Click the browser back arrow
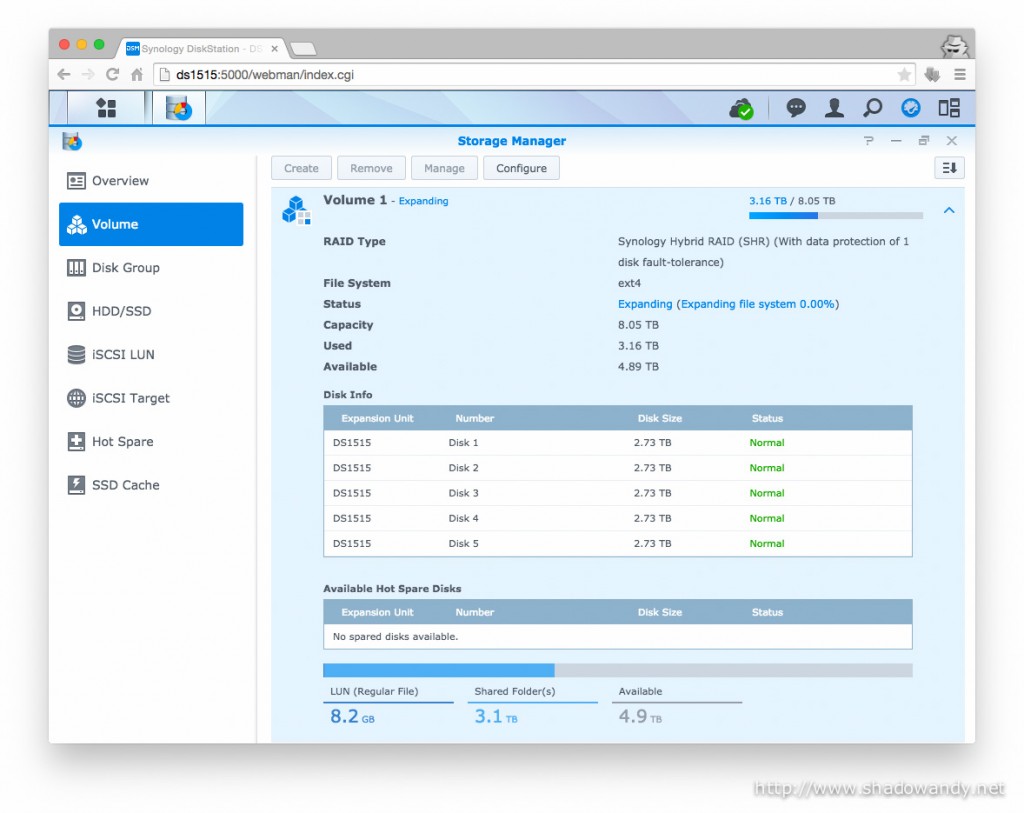Viewport: 1024px width, 813px height. pos(63,74)
